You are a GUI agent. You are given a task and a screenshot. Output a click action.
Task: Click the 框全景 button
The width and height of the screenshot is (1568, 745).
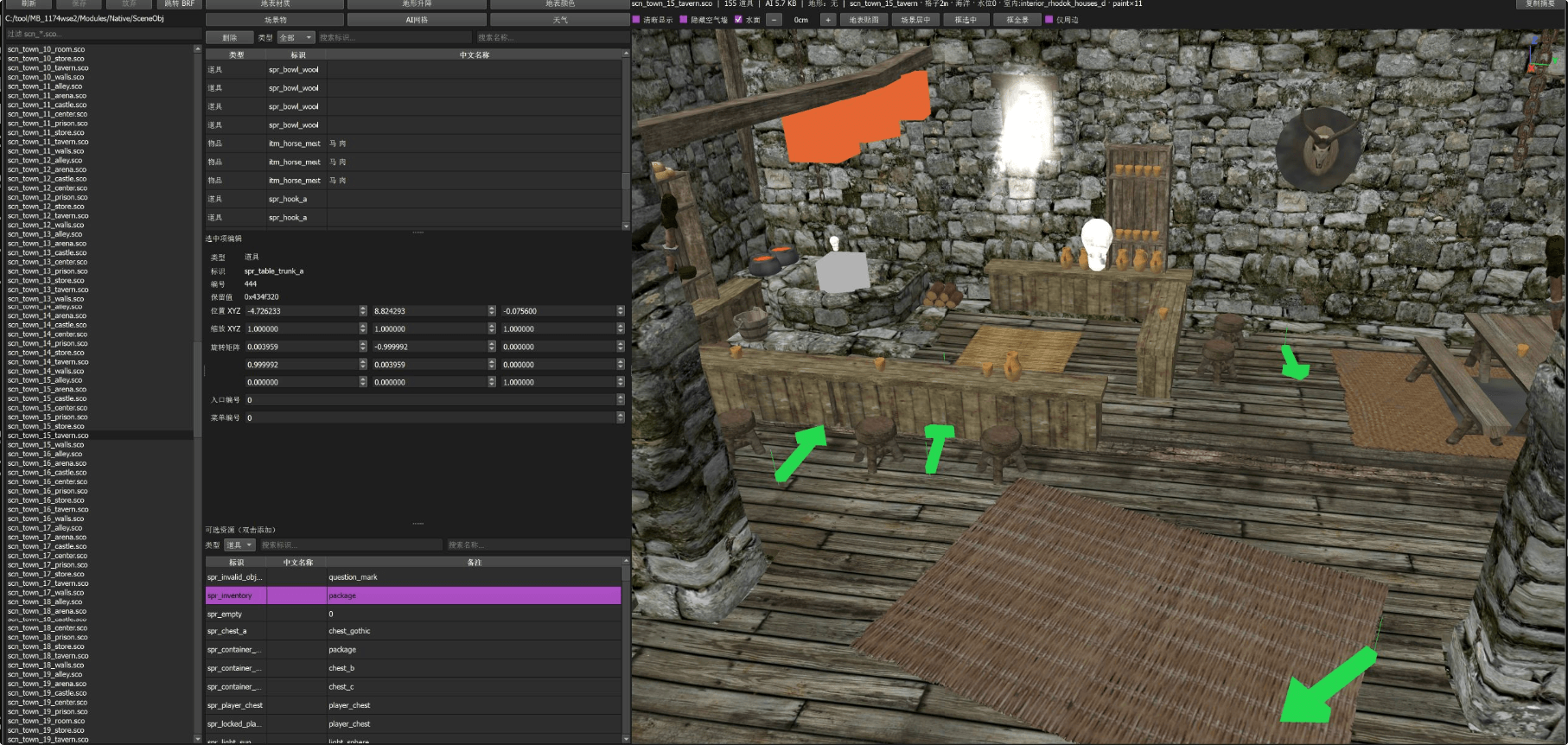tap(1017, 19)
